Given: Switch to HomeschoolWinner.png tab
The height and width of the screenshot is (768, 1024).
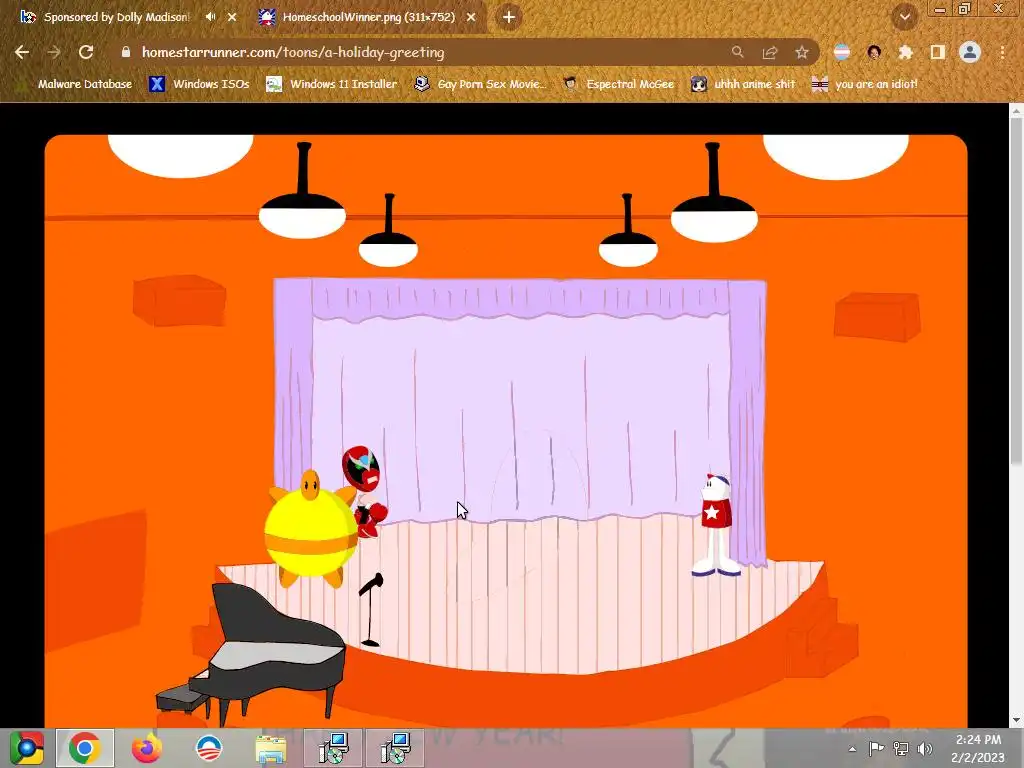Looking at the screenshot, I should click(x=369, y=17).
